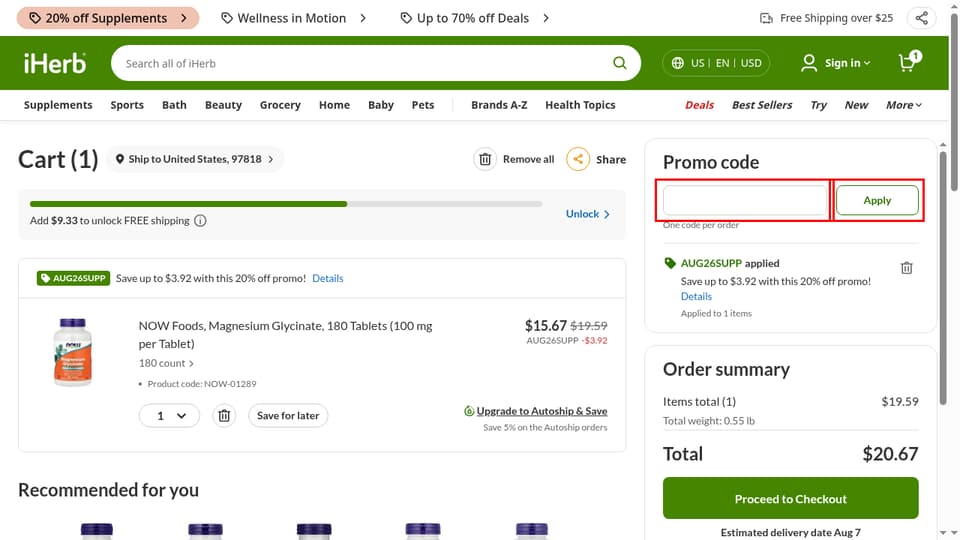Open Brands A-Z
The height and width of the screenshot is (540, 960).
(499, 105)
